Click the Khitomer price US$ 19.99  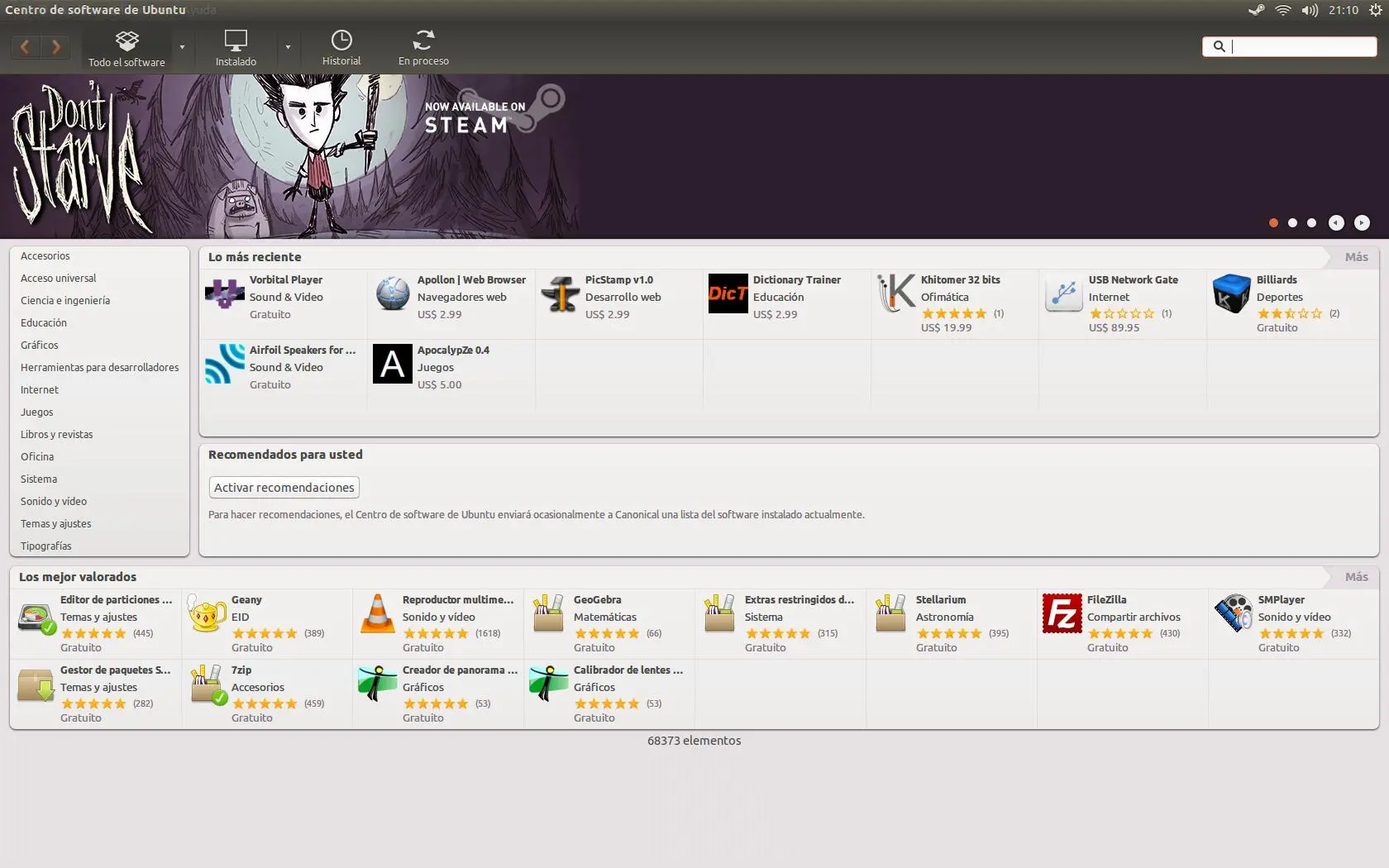[947, 327]
